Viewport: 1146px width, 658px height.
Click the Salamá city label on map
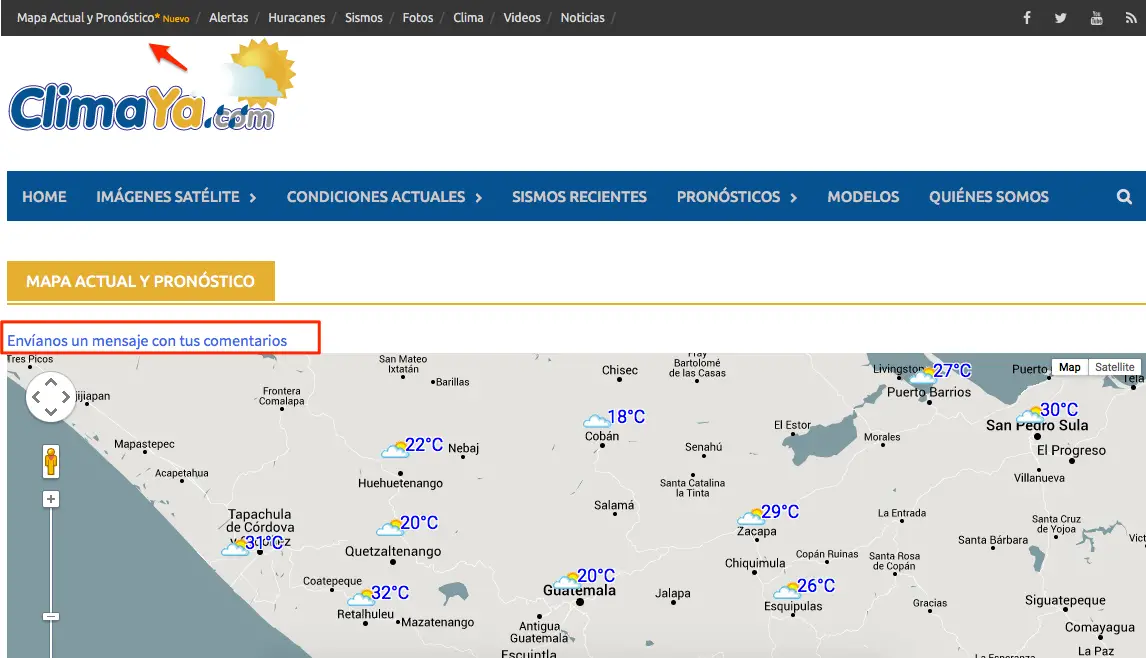614,505
